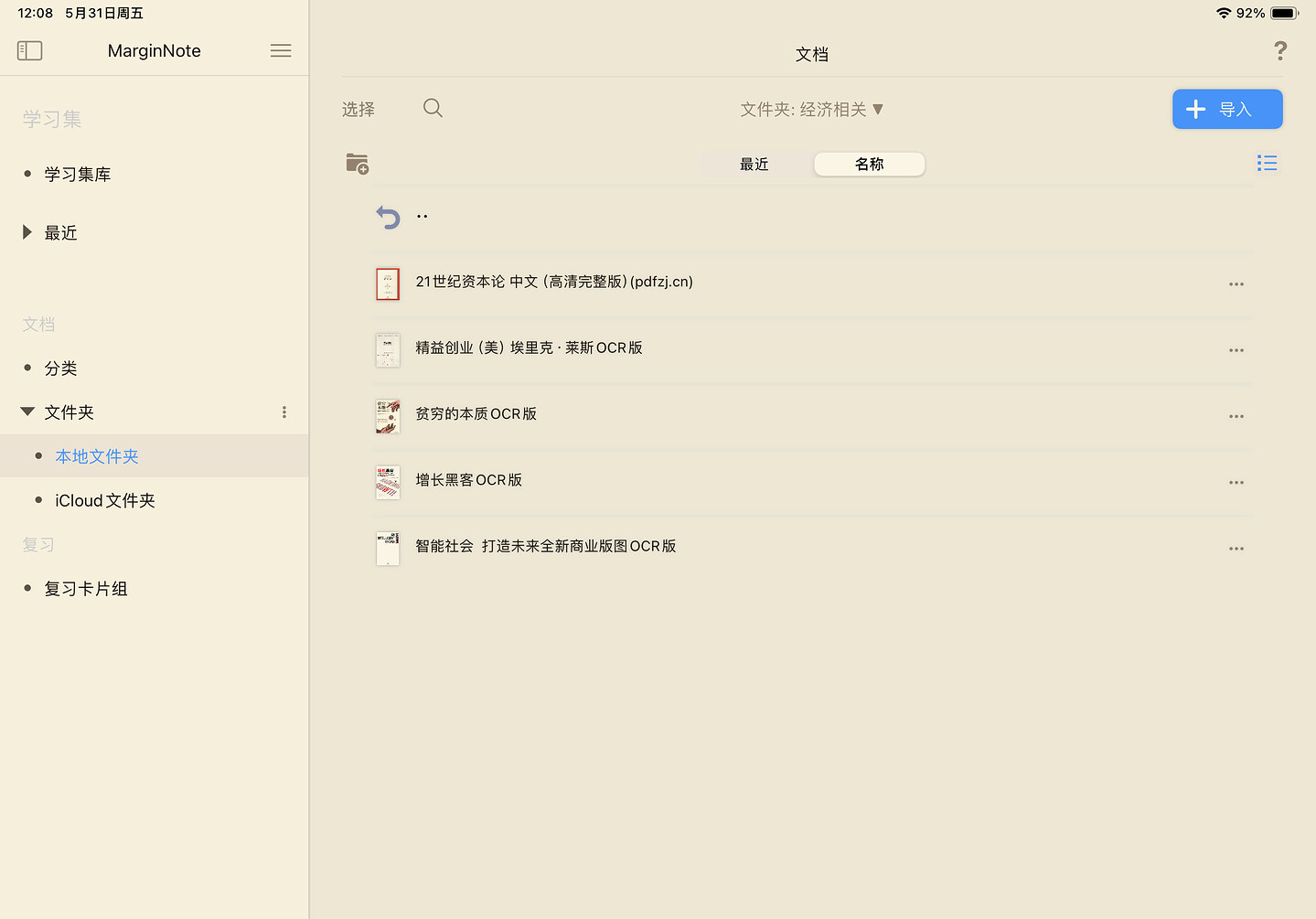Tap the Wi-Fi status icon
The height and width of the screenshot is (919, 1316).
[x=1224, y=13]
